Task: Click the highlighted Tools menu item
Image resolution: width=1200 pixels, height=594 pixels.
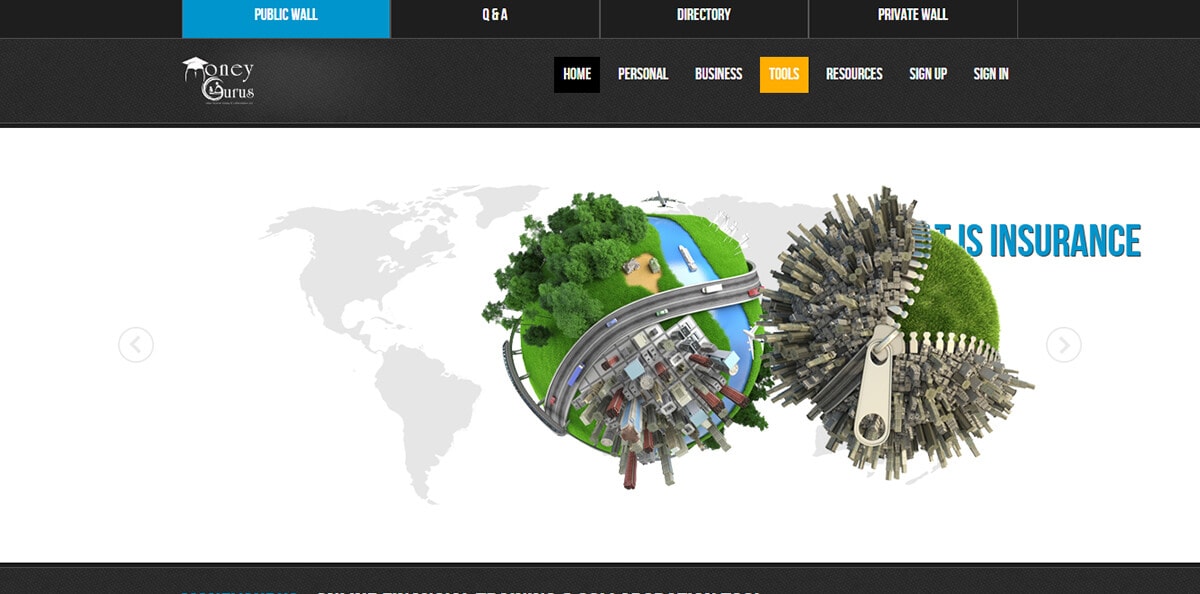Action: 784,74
